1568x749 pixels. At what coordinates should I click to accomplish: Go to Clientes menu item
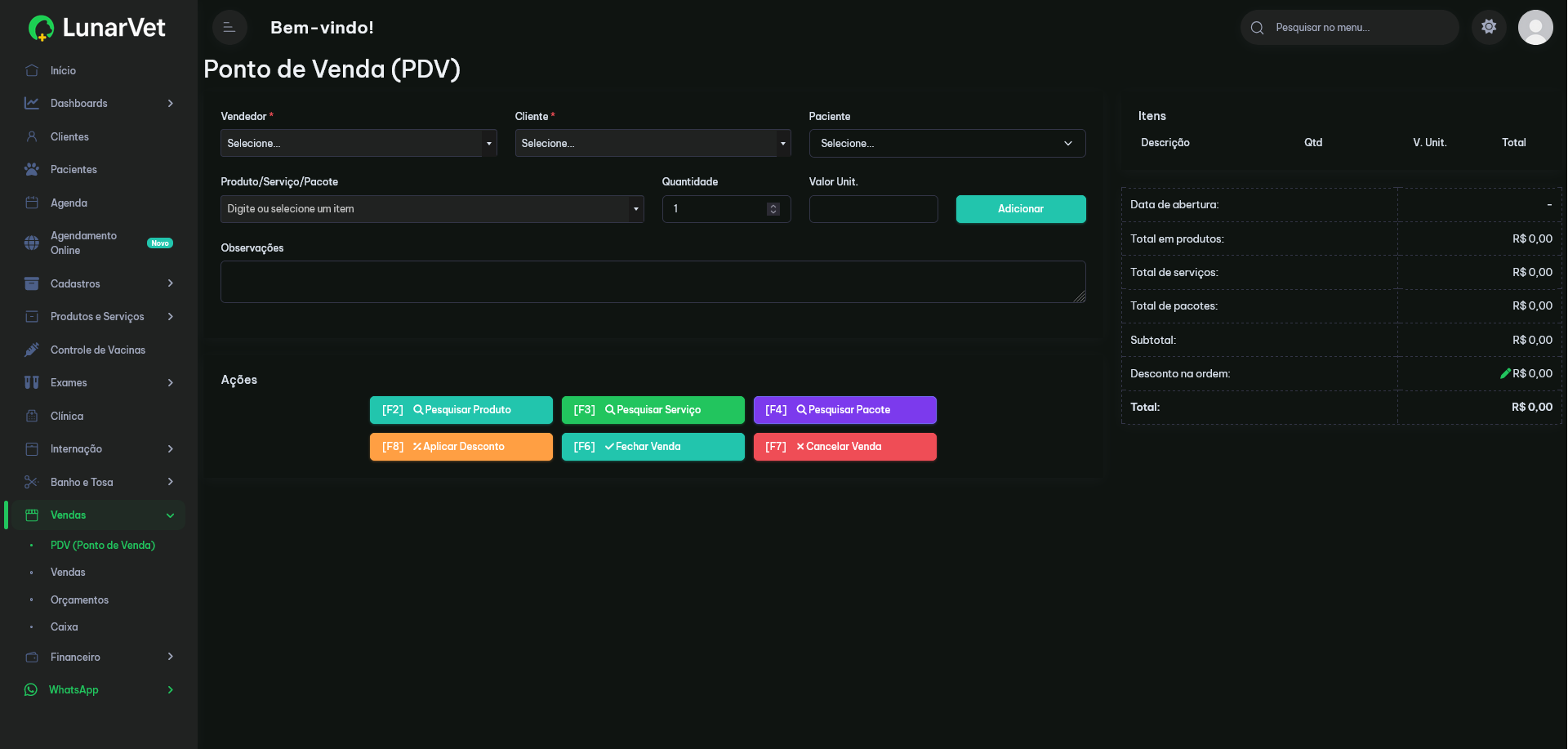pyautogui.click(x=69, y=136)
